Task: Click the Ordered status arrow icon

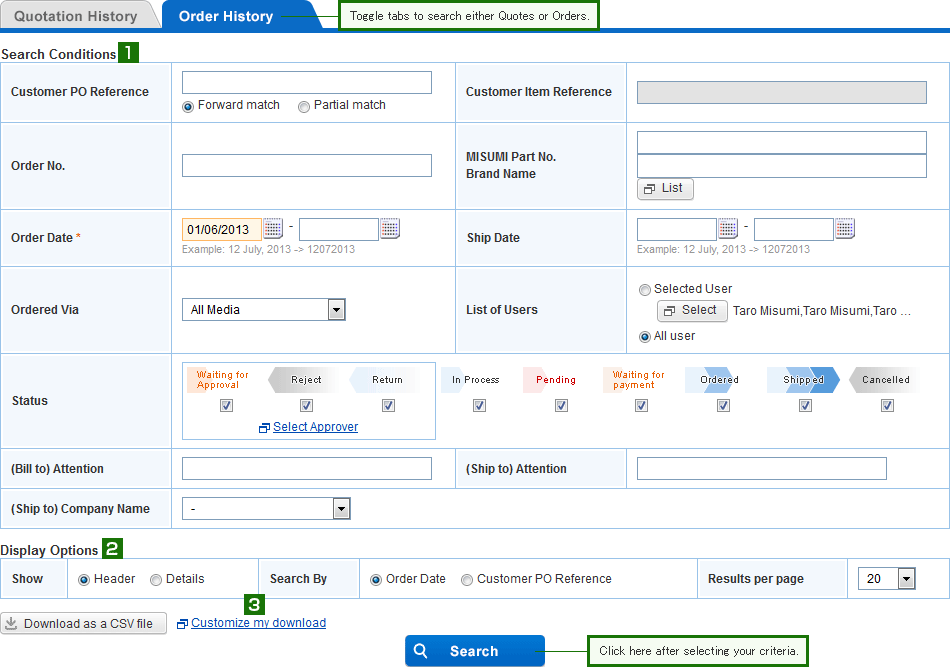Action: coord(719,380)
